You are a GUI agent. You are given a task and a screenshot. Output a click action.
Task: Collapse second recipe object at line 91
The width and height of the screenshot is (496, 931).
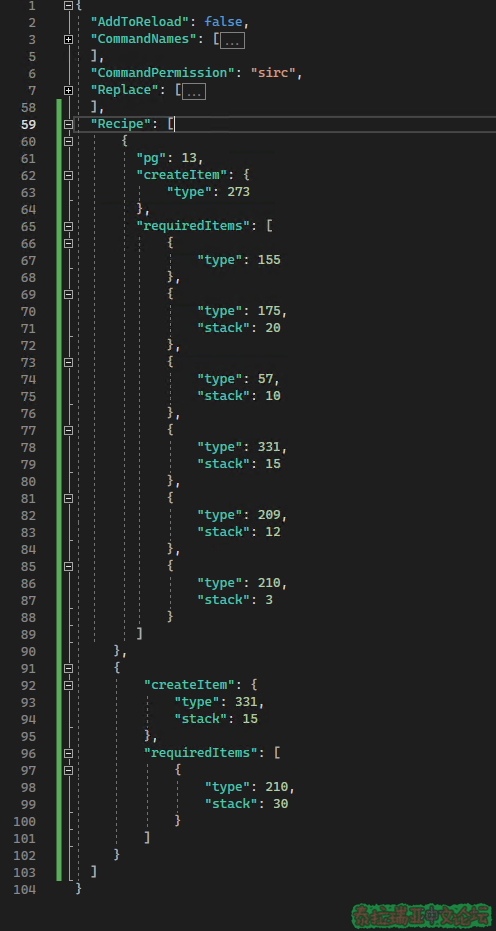[x=68, y=669]
